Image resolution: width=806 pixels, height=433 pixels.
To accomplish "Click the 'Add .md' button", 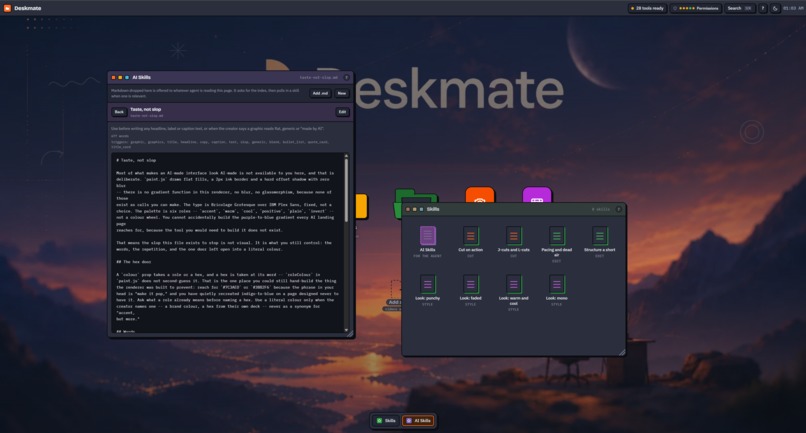I will 320,93.
